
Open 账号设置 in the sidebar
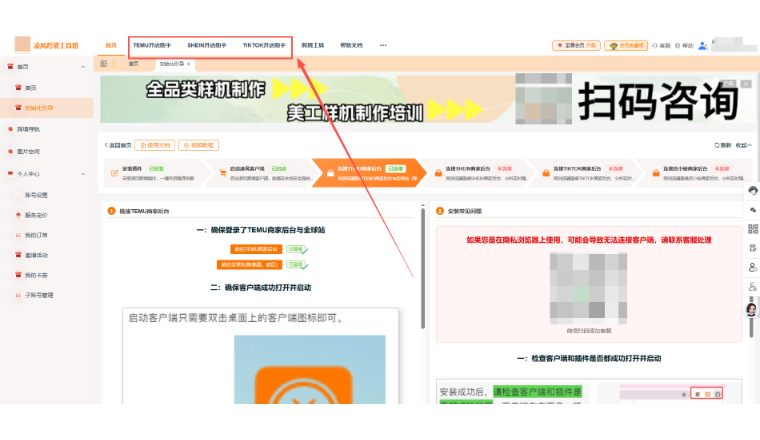[x=36, y=195]
